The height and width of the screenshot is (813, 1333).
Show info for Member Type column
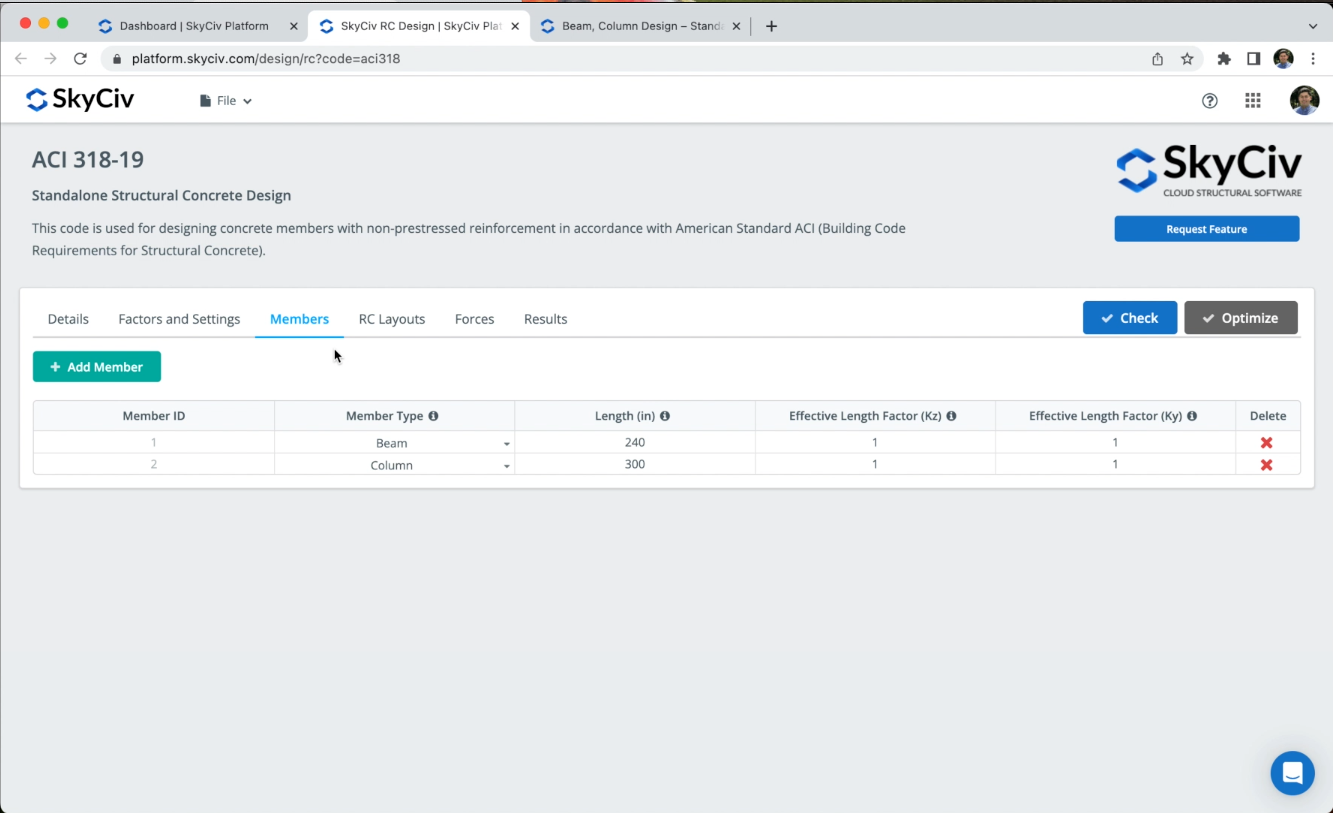pos(433,416)
